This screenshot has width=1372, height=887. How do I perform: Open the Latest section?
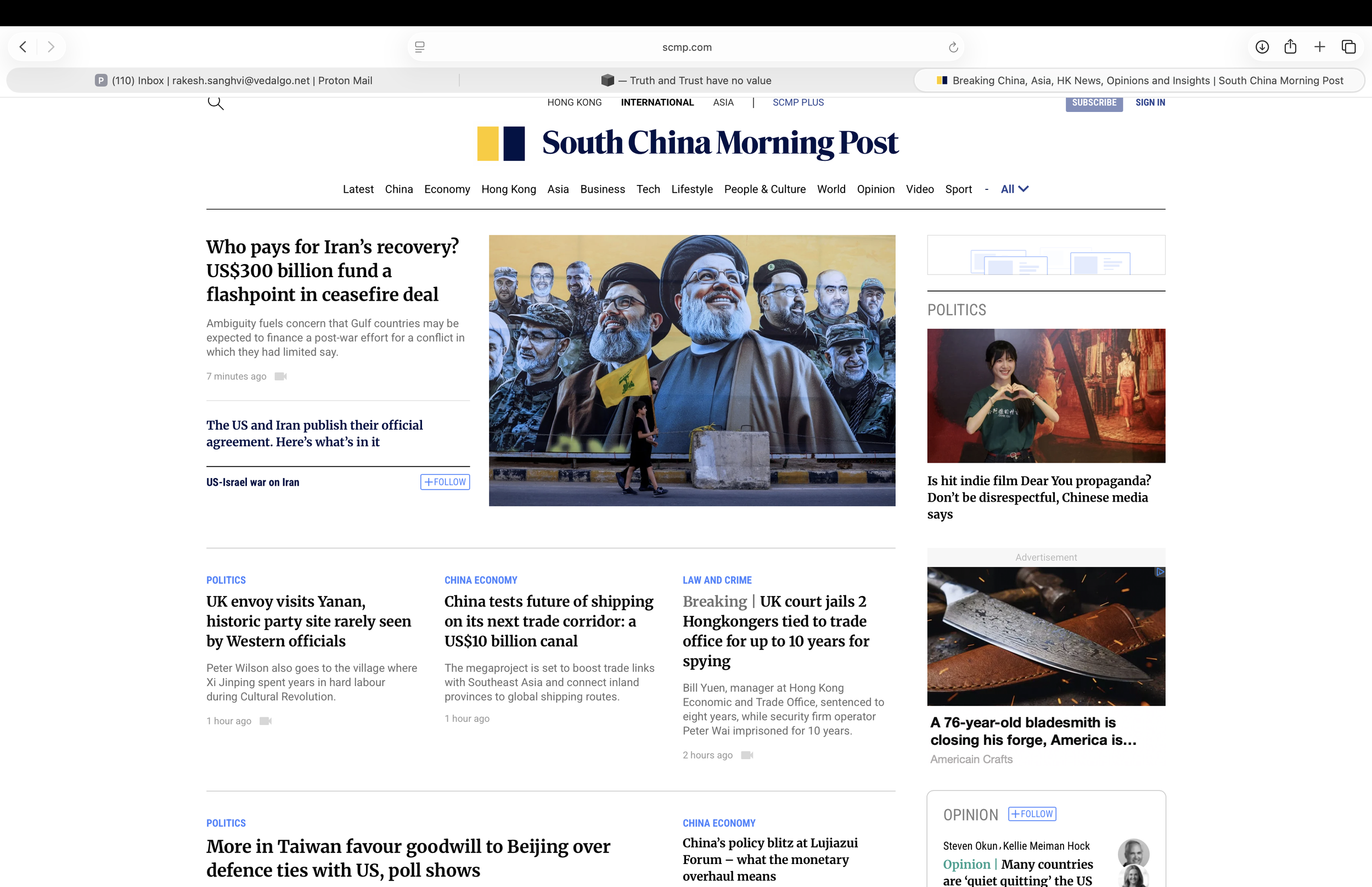click(358, 189)
